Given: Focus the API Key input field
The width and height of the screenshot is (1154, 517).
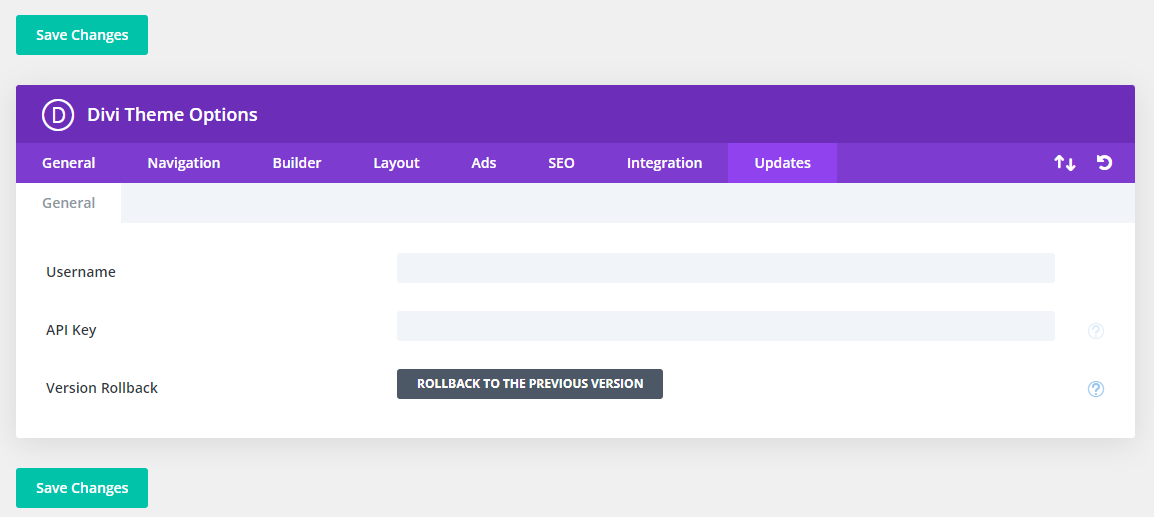Looking at the screenshot, I should 726,326.
